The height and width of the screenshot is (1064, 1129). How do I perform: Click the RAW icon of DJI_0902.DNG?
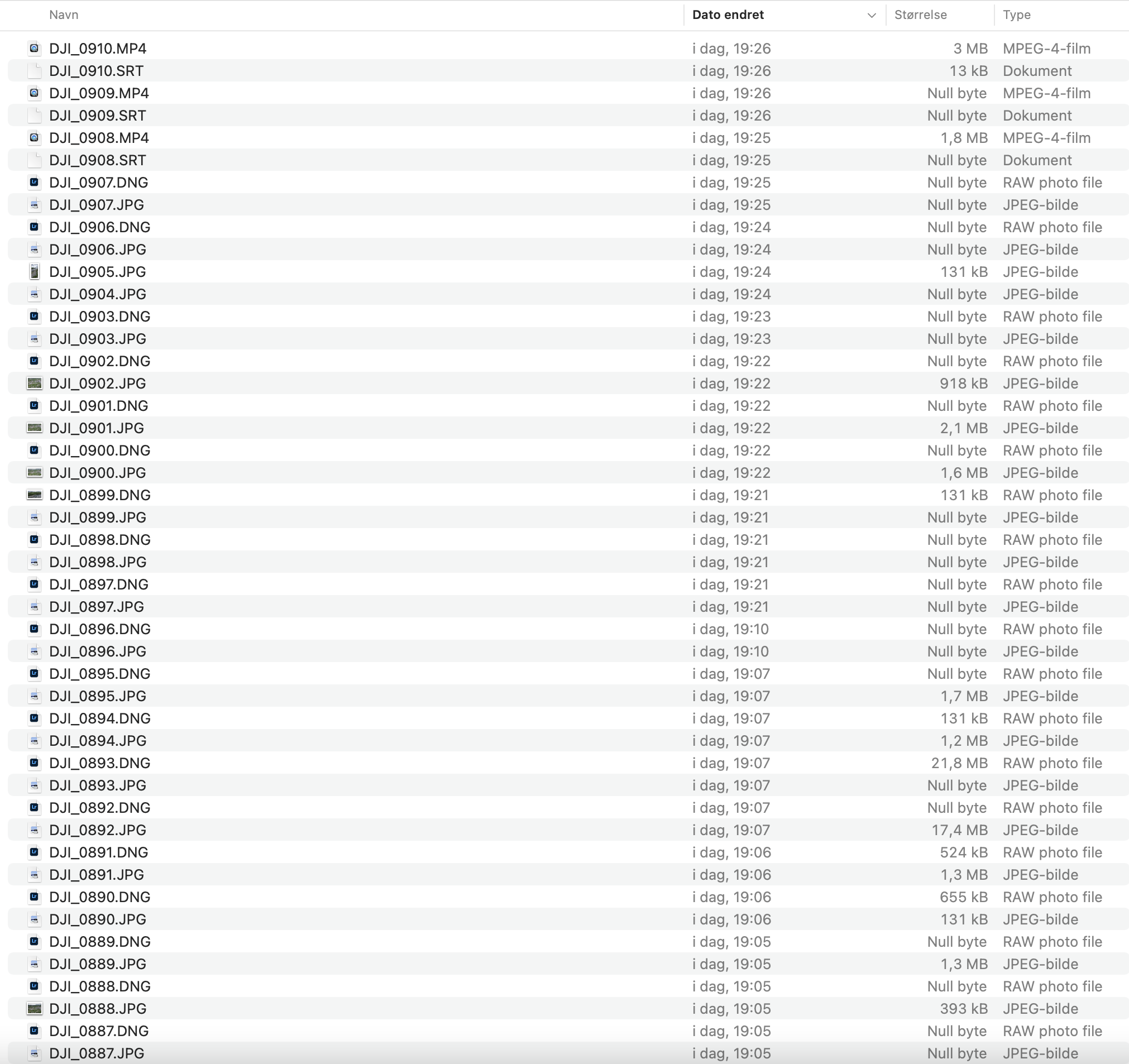pos(35,361)
